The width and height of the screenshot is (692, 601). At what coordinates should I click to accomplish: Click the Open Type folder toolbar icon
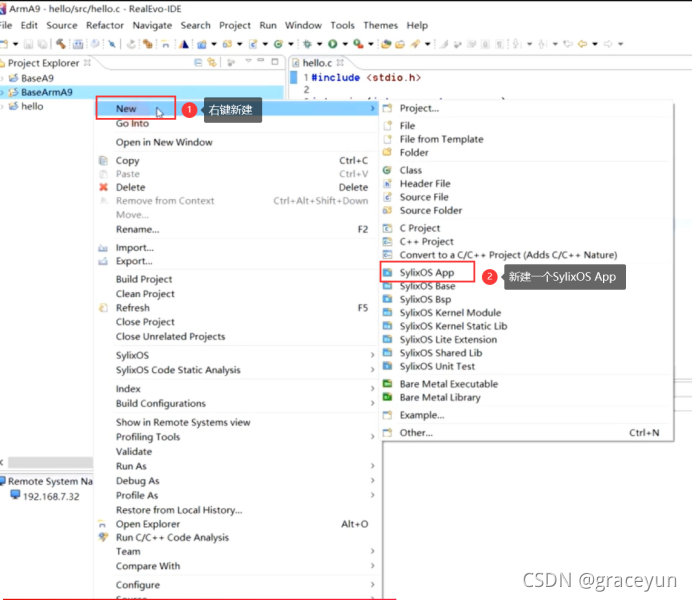386,44
